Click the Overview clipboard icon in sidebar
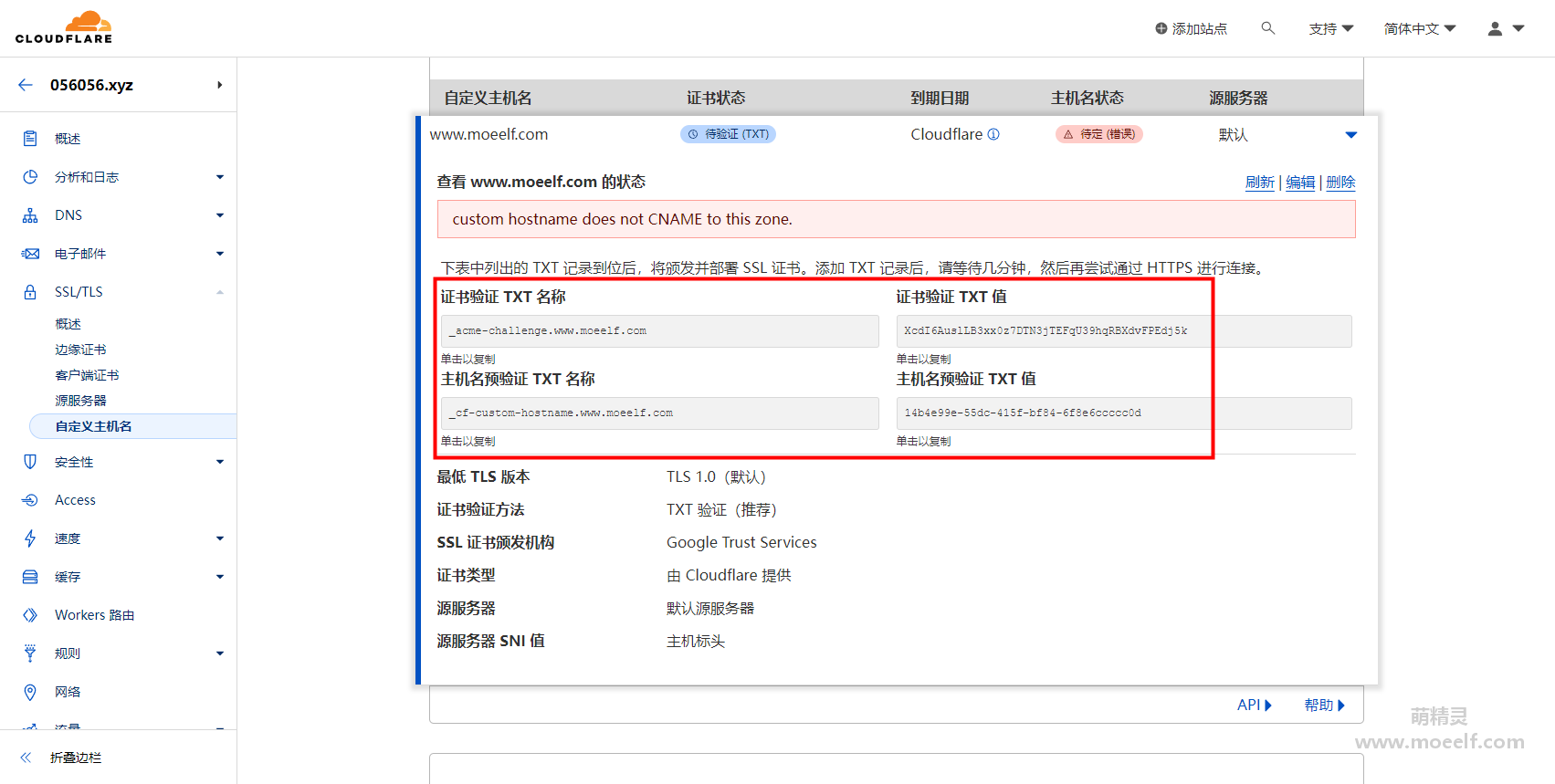Viewport: 1555px width, 784px height. point(30,139)
